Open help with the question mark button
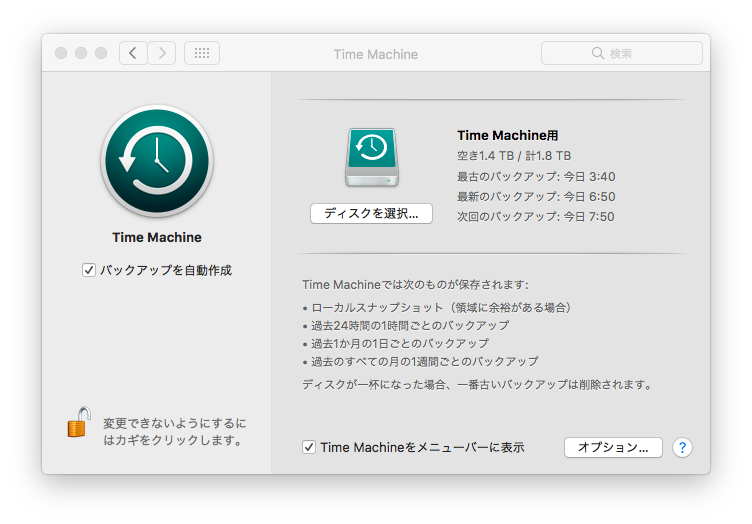Image resolution: width=752 pixels, height=524 pixels. pos(682,448)
